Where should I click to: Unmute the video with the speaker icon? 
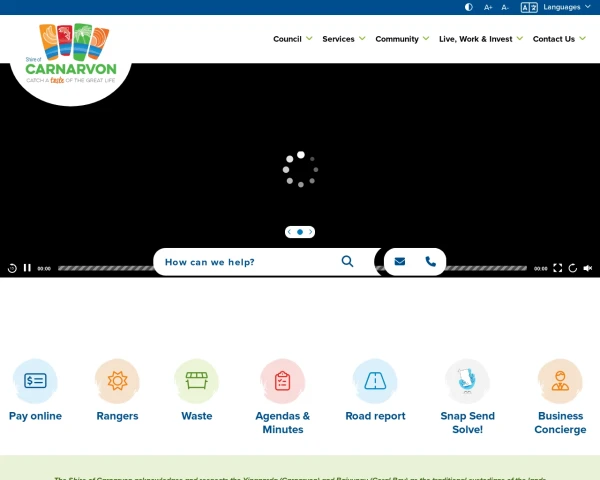[588, 268]
